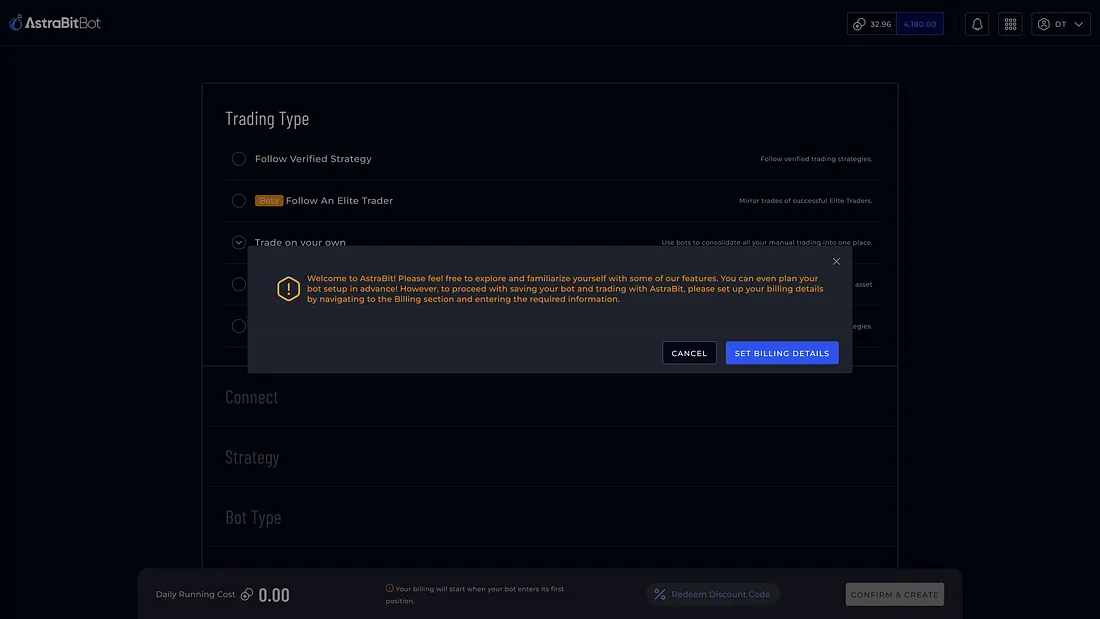
Task: Open the apps grid menu
Action: click(x=1010, y=24)
